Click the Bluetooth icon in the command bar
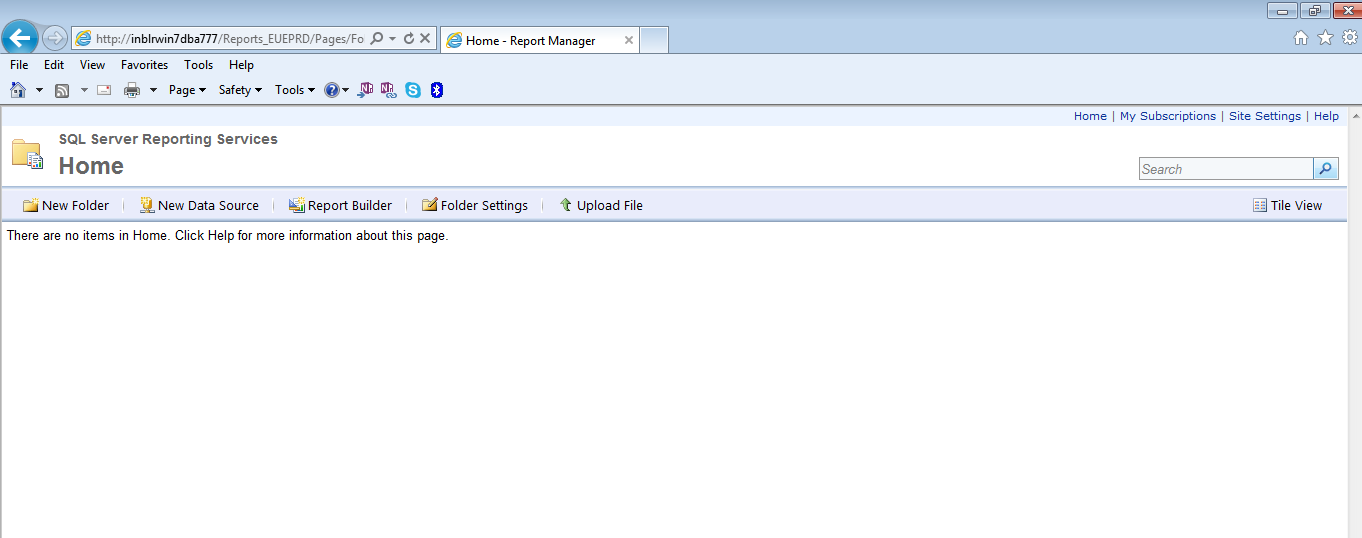 coord(437,90)
